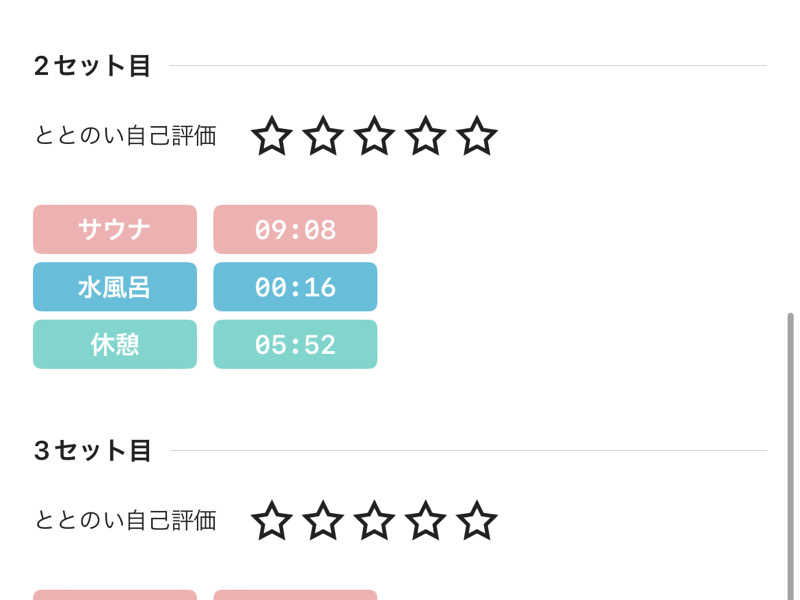The image size is (800, 600).
Task: Rate set 2 with one star
Action: [x=272, y=136]
